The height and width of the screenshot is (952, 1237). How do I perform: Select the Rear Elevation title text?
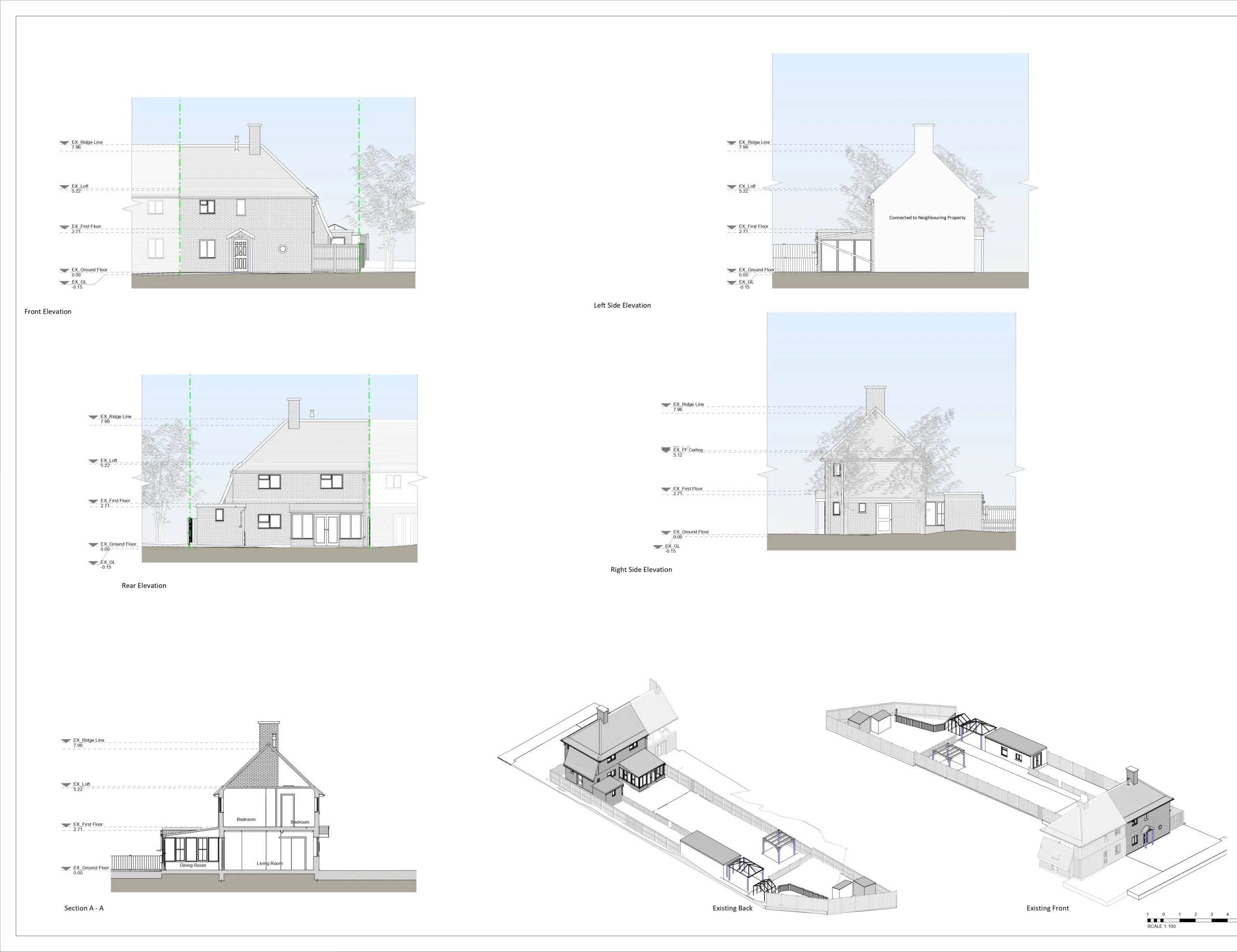point(144,586)
